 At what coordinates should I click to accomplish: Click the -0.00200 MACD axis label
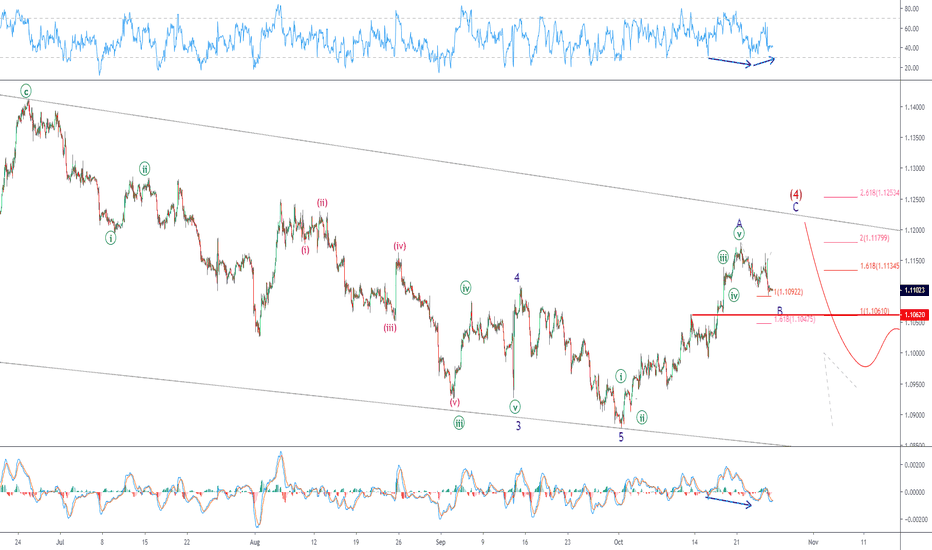[914, 520]
